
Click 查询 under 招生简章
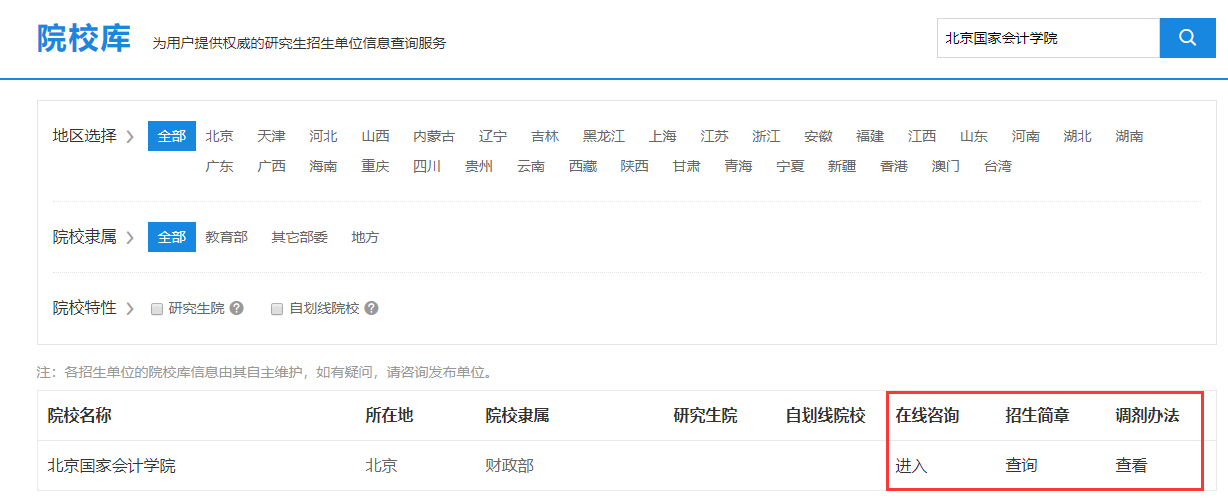(x=1021, y=465)
